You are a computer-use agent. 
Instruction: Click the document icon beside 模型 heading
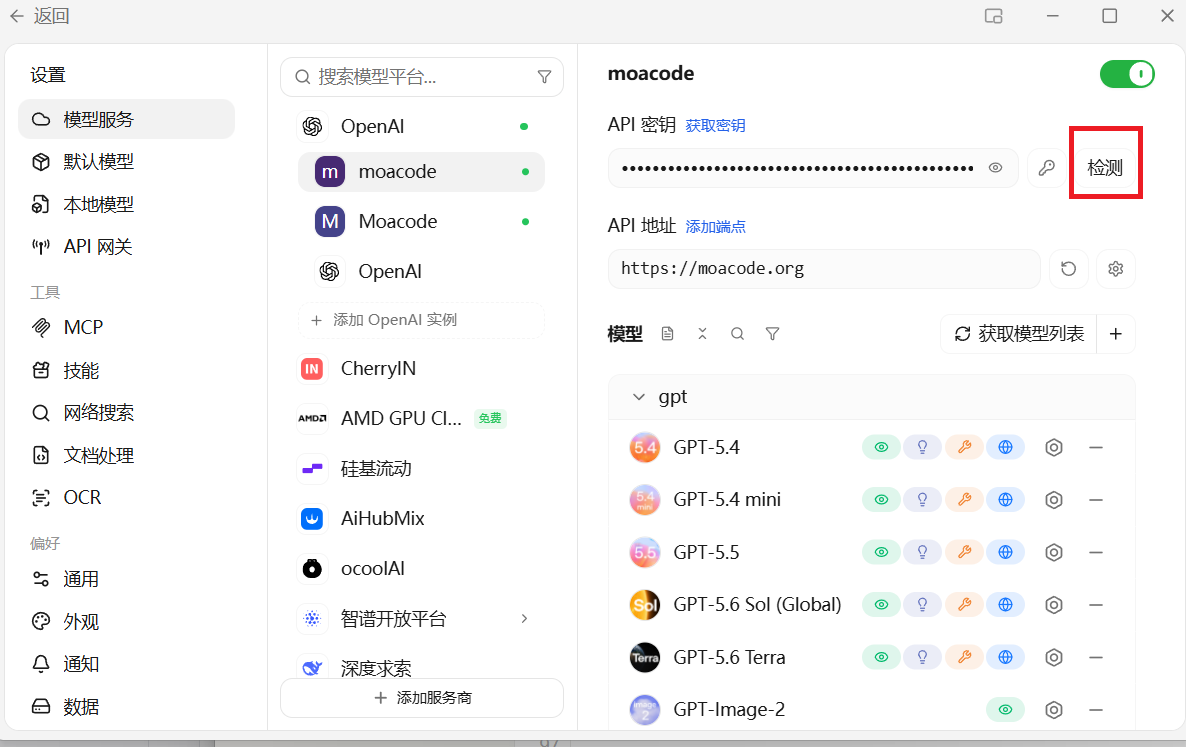click(x=667, y=333)
